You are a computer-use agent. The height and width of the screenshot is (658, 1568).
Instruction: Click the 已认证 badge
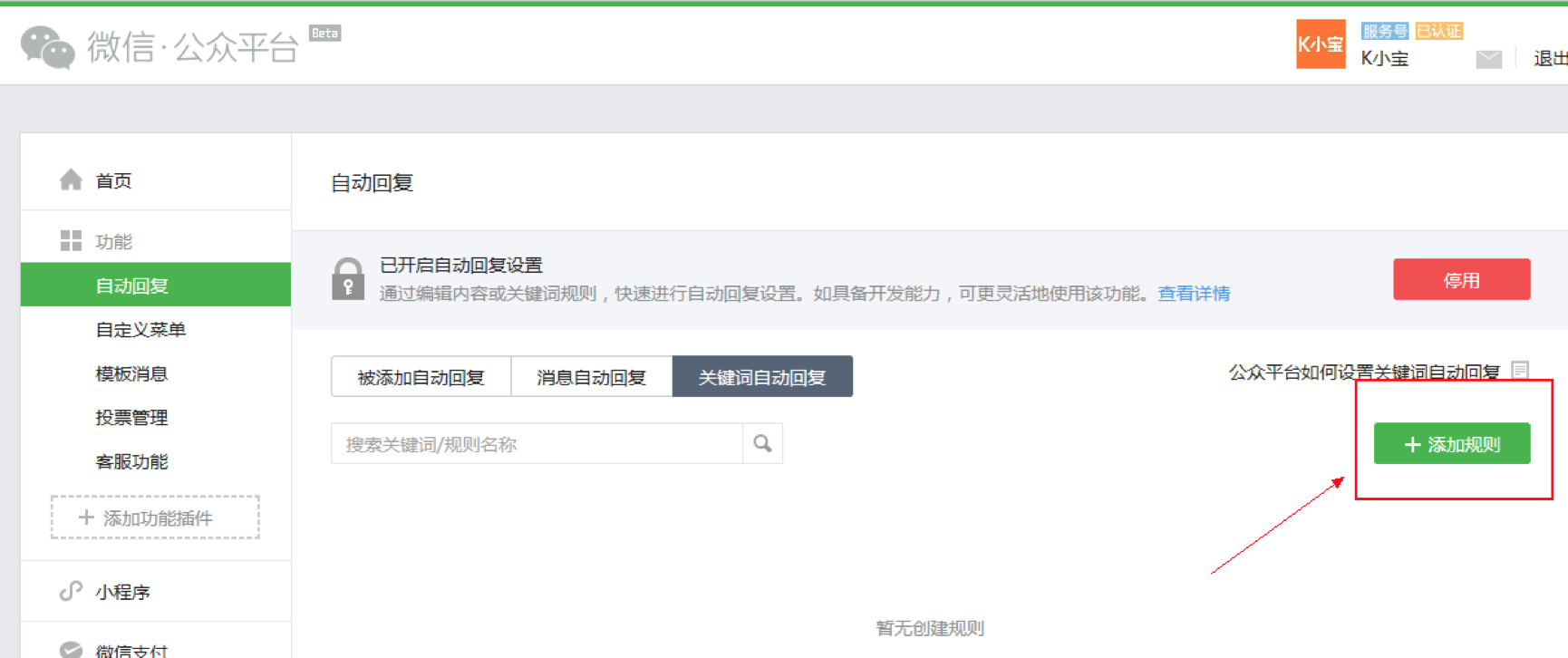coord(1438,31)
